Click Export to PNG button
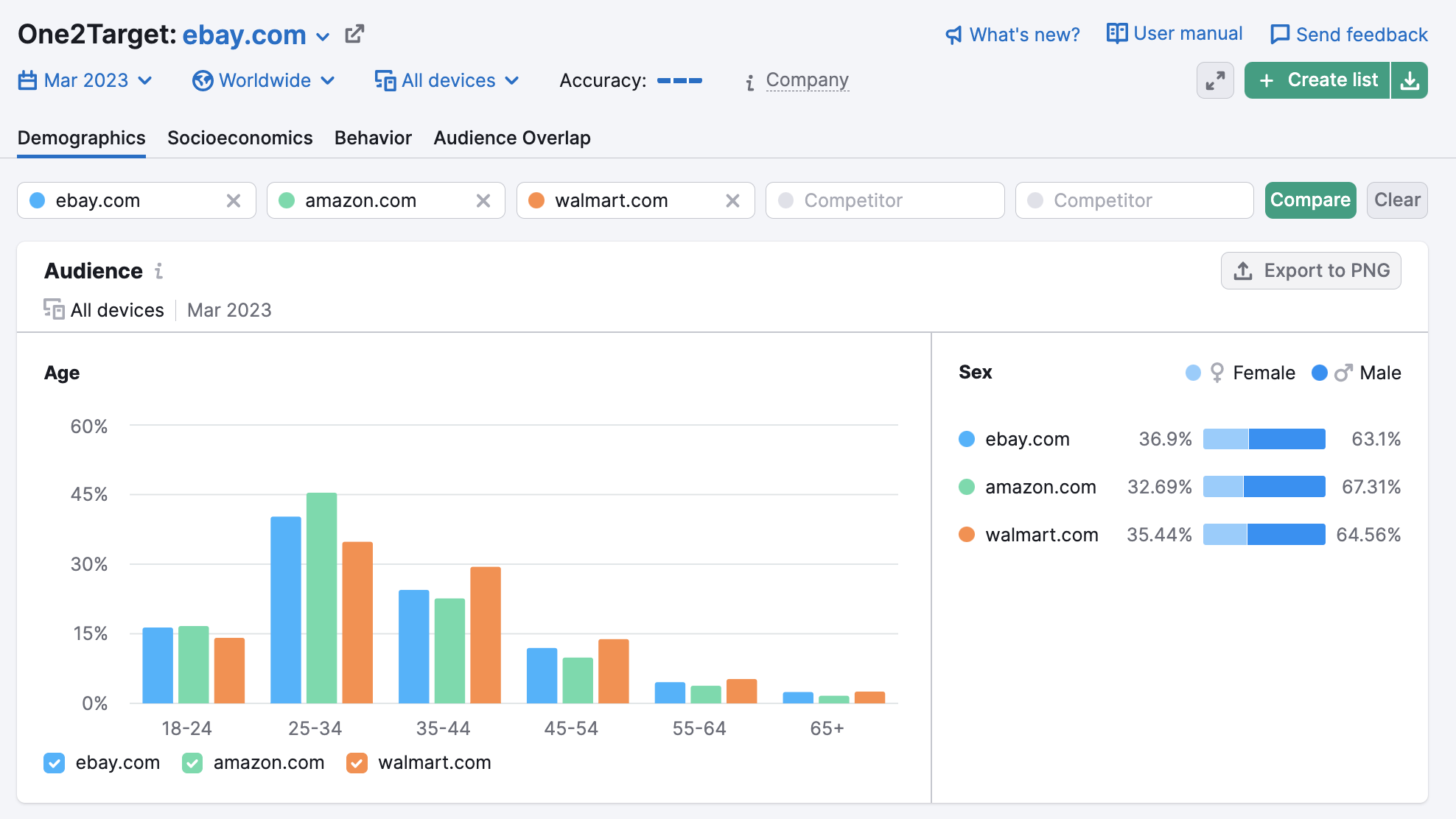 [x=1311, y=271]
